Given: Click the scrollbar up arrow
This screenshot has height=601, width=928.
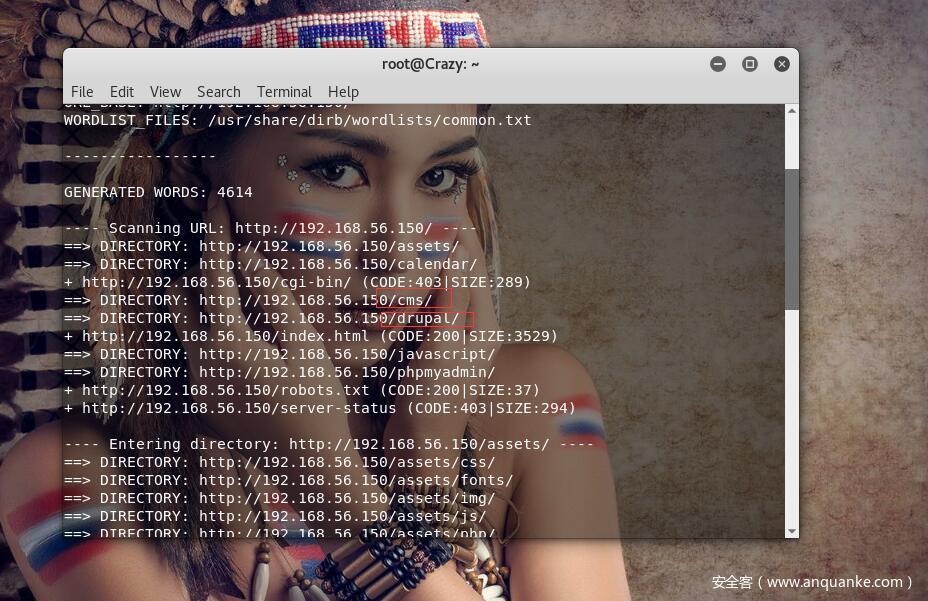Looking at the screenshot, I should [x=791, y=111].
